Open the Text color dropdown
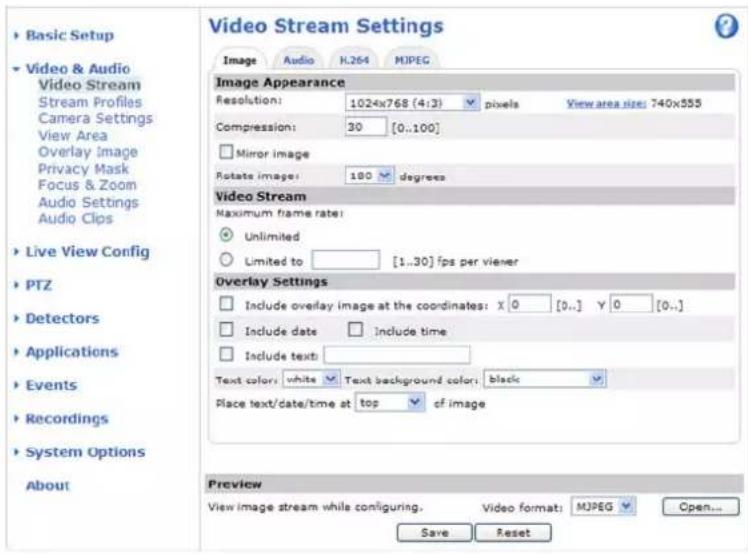The height and width of the screenshot is (554, 748). click(311, 379)
